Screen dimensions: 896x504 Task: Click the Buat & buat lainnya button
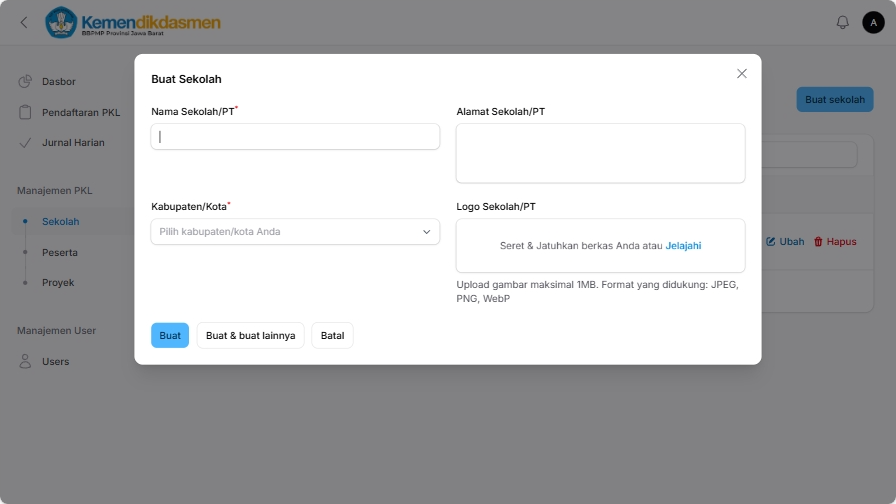point(250,336)
